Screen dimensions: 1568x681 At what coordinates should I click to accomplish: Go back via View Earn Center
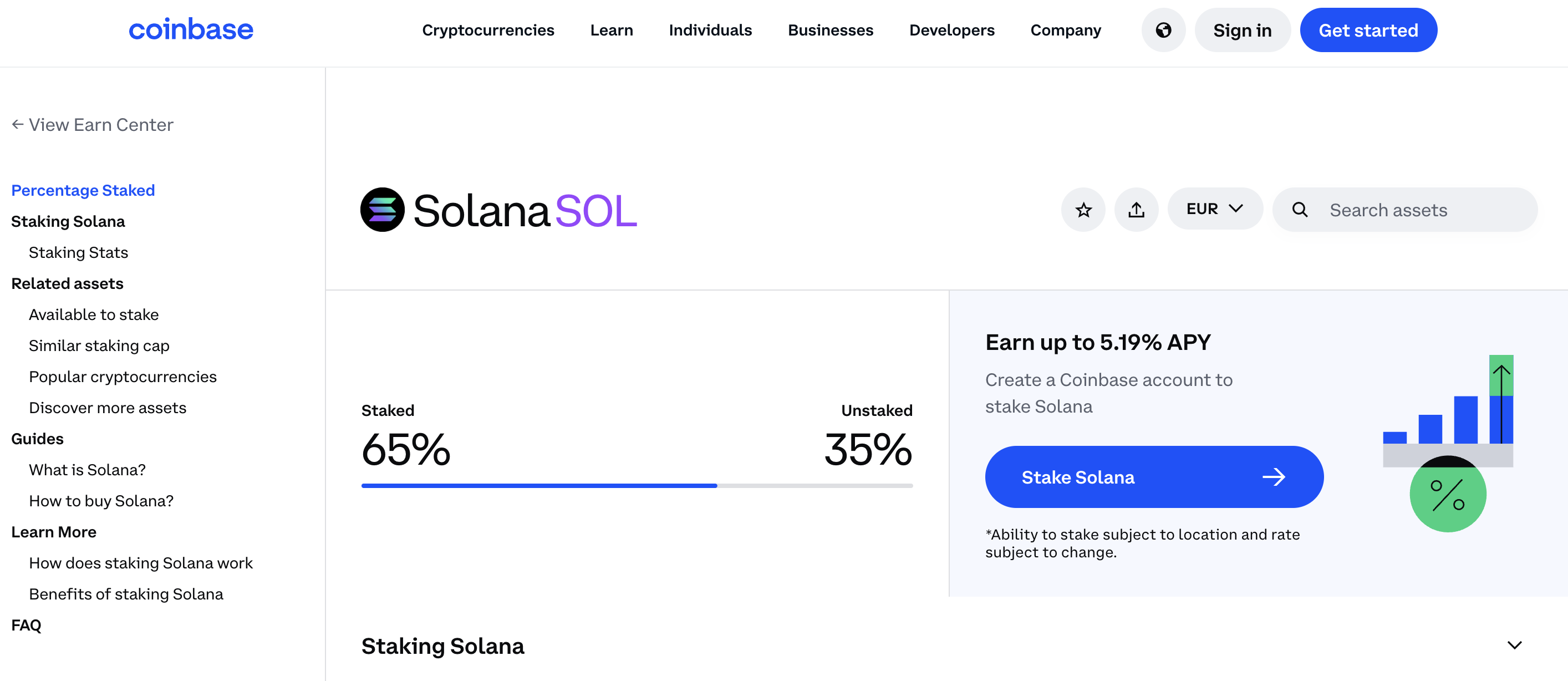[x=93, y=125]
